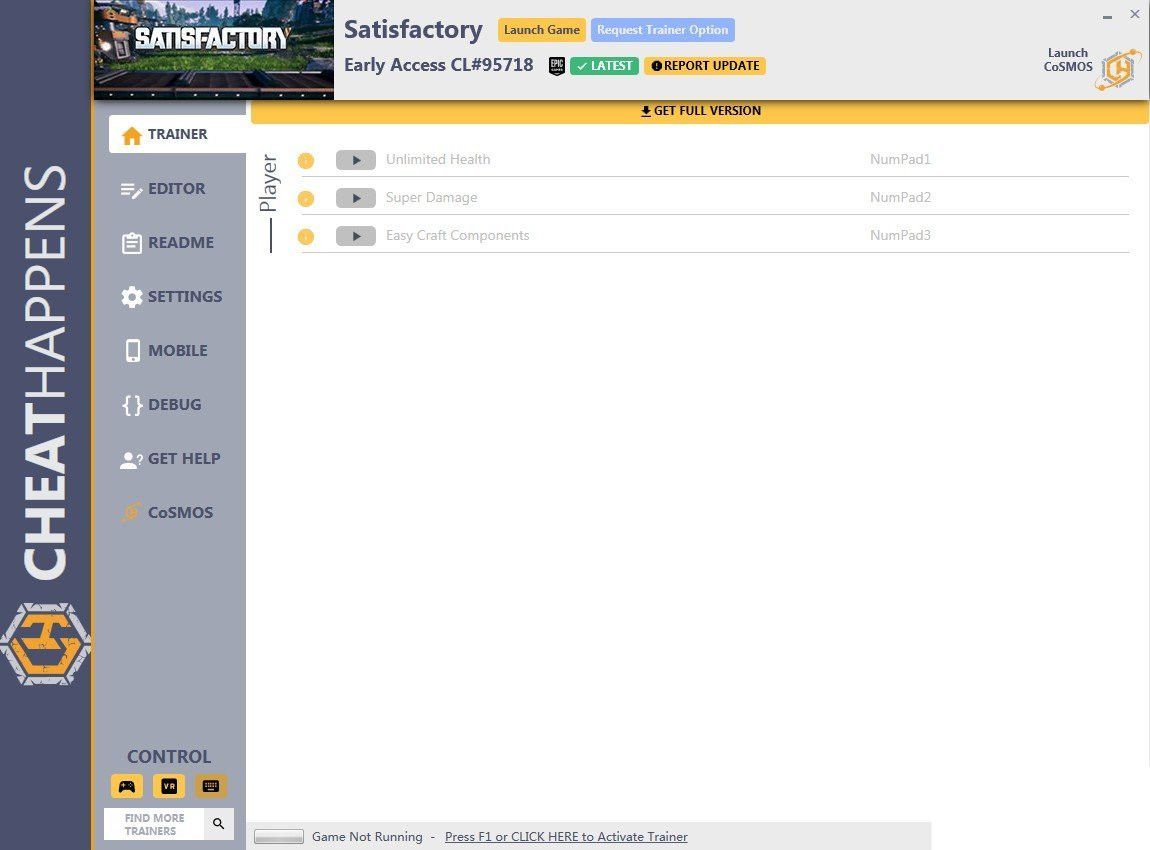Open the README tab
The width and height of the screenshot is (1150, 850).
click(168, 243)
